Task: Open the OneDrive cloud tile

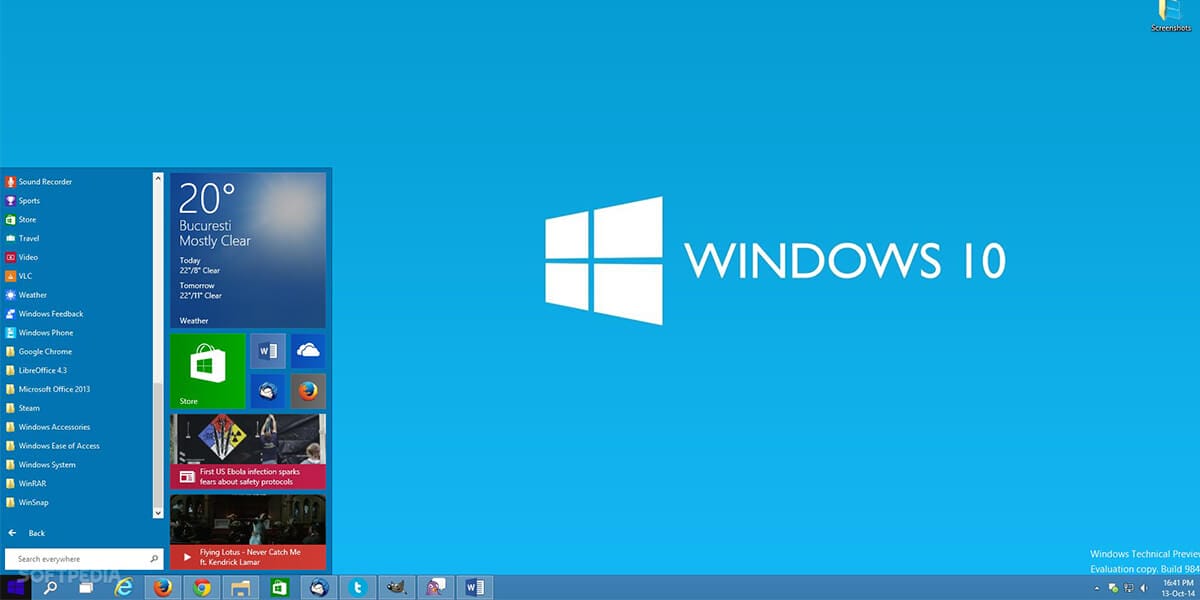Action: pyautogui.click(x=308, y=350)
